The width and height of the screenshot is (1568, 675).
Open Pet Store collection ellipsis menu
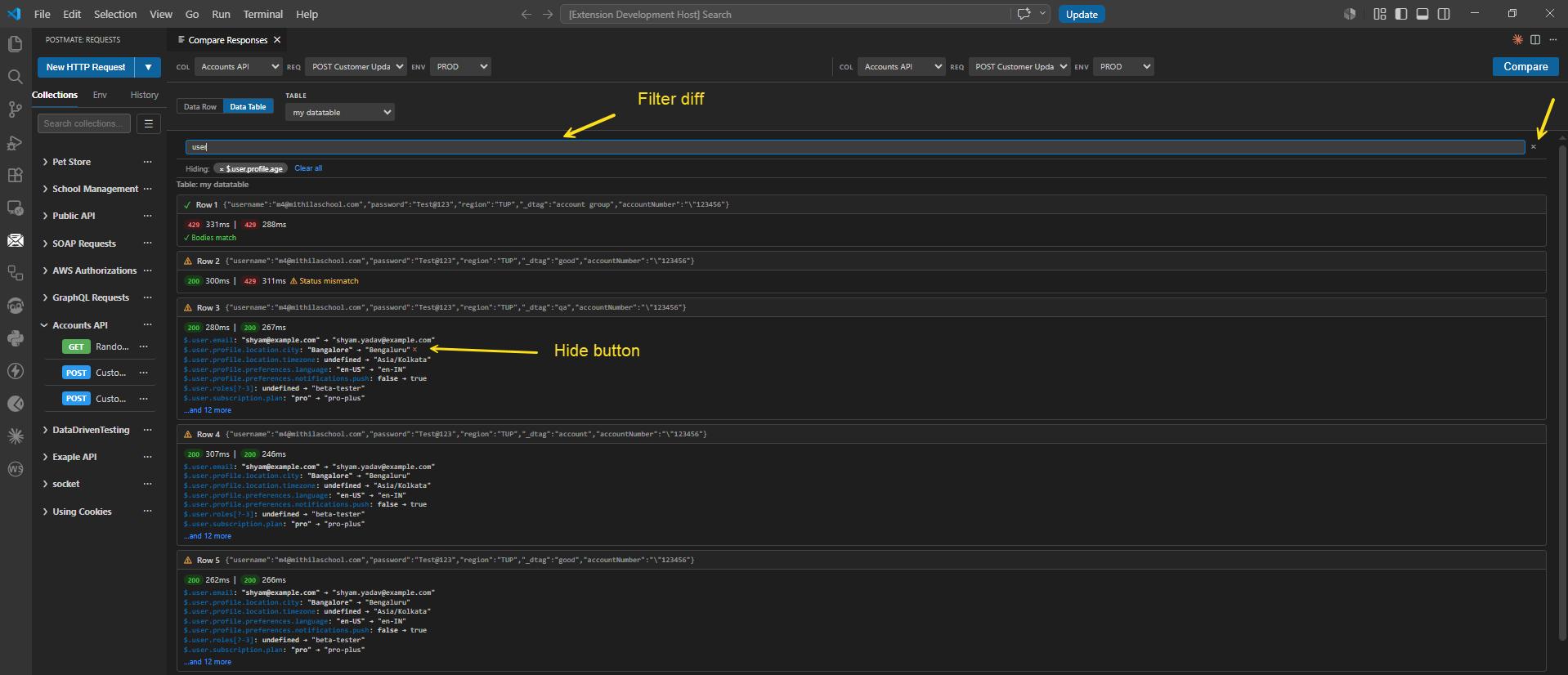coord(147,162)
